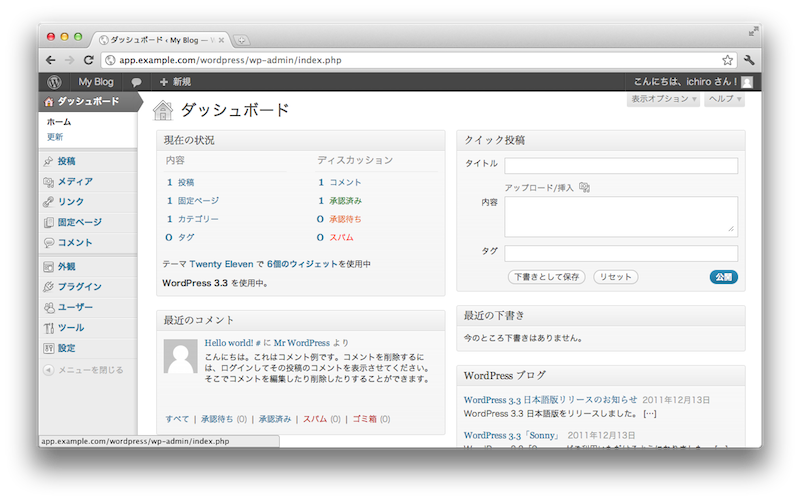Open the ユーザー menu label
The width and height of the screenshot is (800, 501).
coord(75,307)
